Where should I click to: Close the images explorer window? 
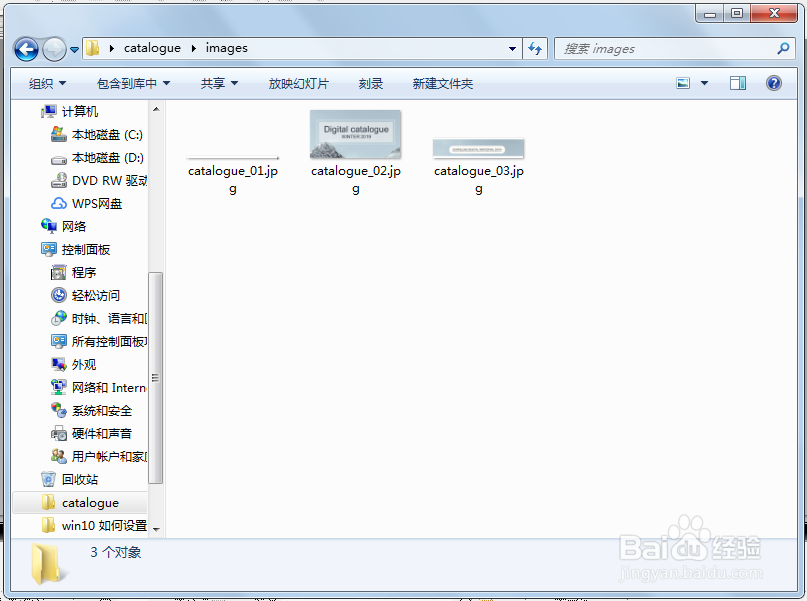tap(774, 13)
